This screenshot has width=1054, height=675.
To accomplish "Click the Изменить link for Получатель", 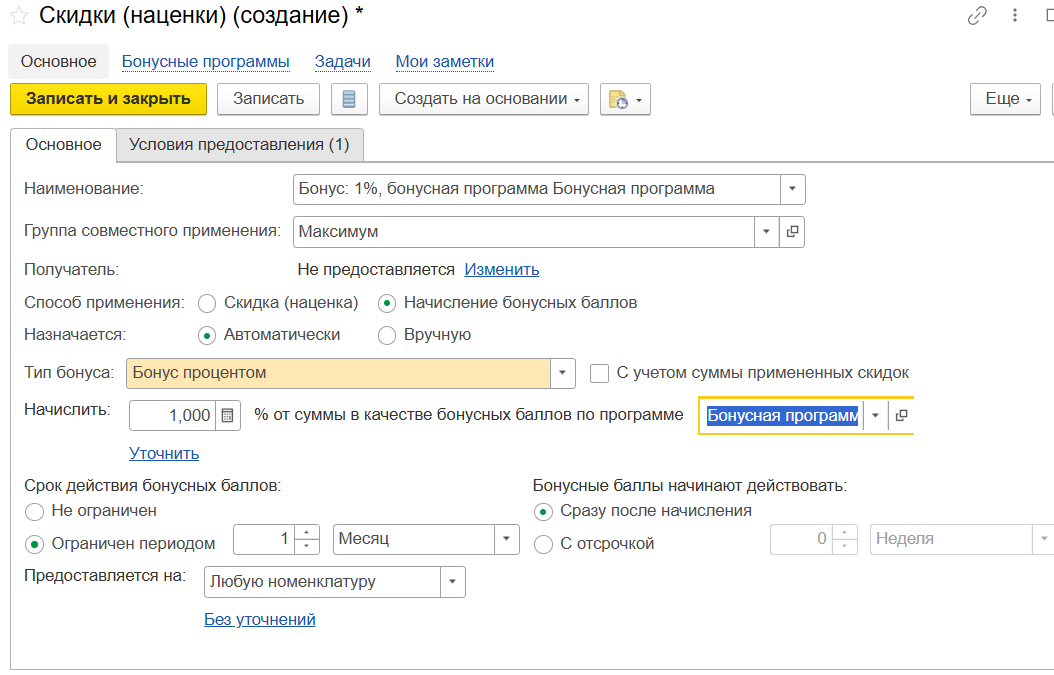I will (x=501, y=269).
